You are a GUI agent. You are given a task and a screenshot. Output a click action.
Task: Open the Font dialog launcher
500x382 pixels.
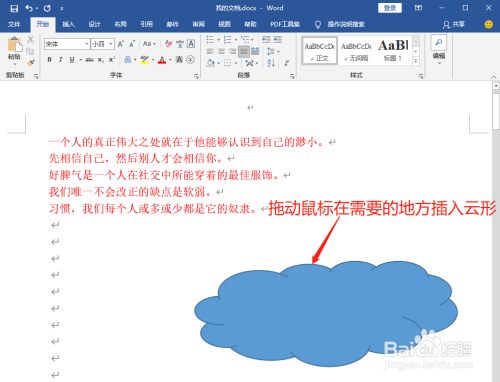coord(196,77)
